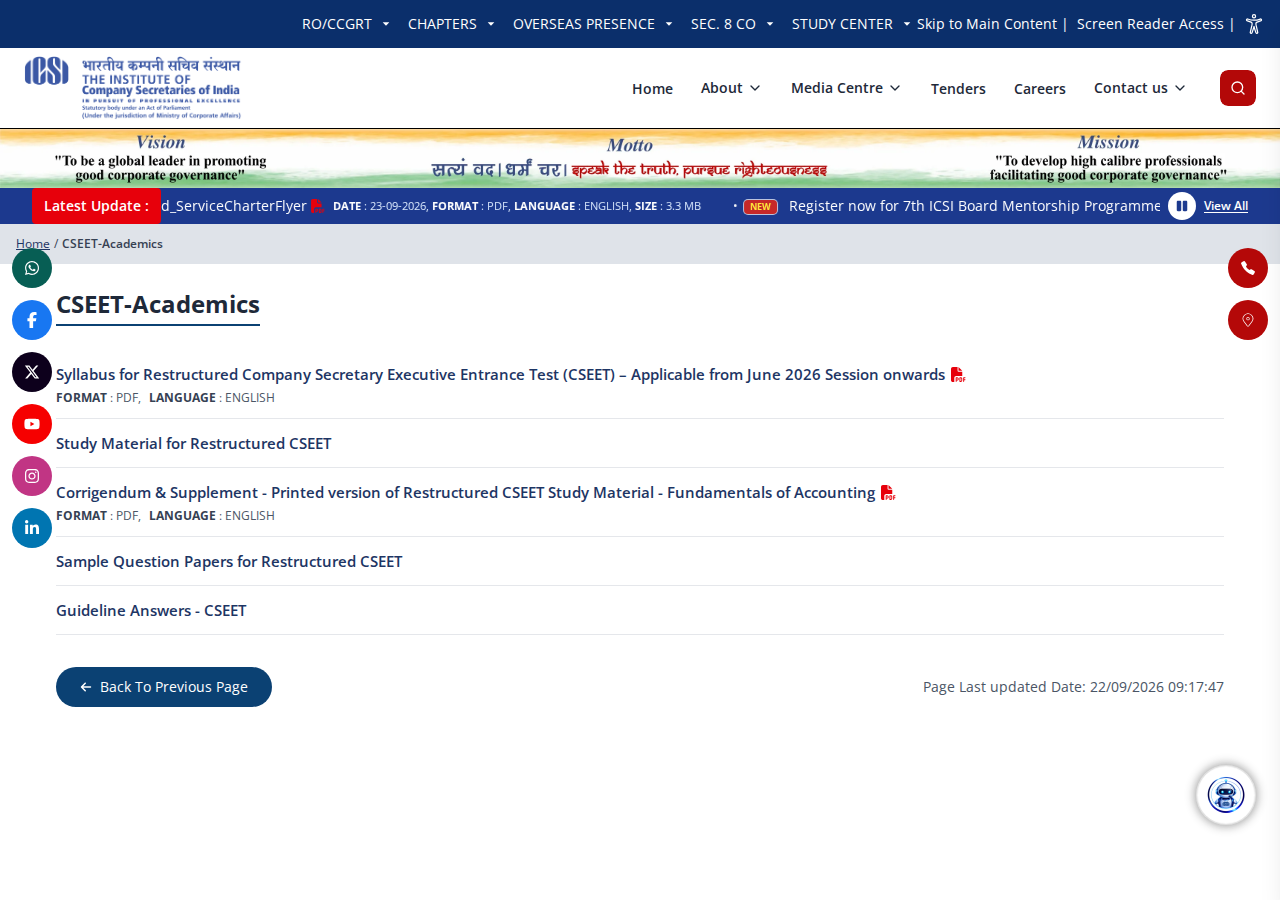Image resolution: width=1280 pixels, height=900 pixels.
Task: Open the chatbot robot assistant
Action: click(1226, 795)
